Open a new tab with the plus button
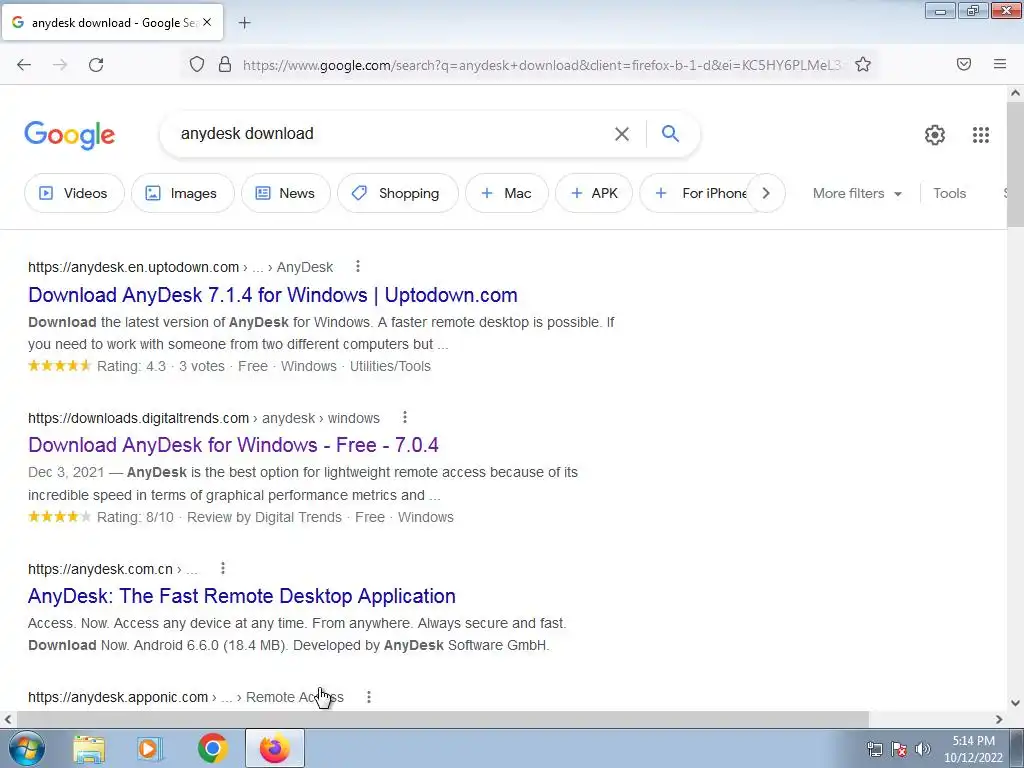 pyautogui.click(x=244, y=23)
